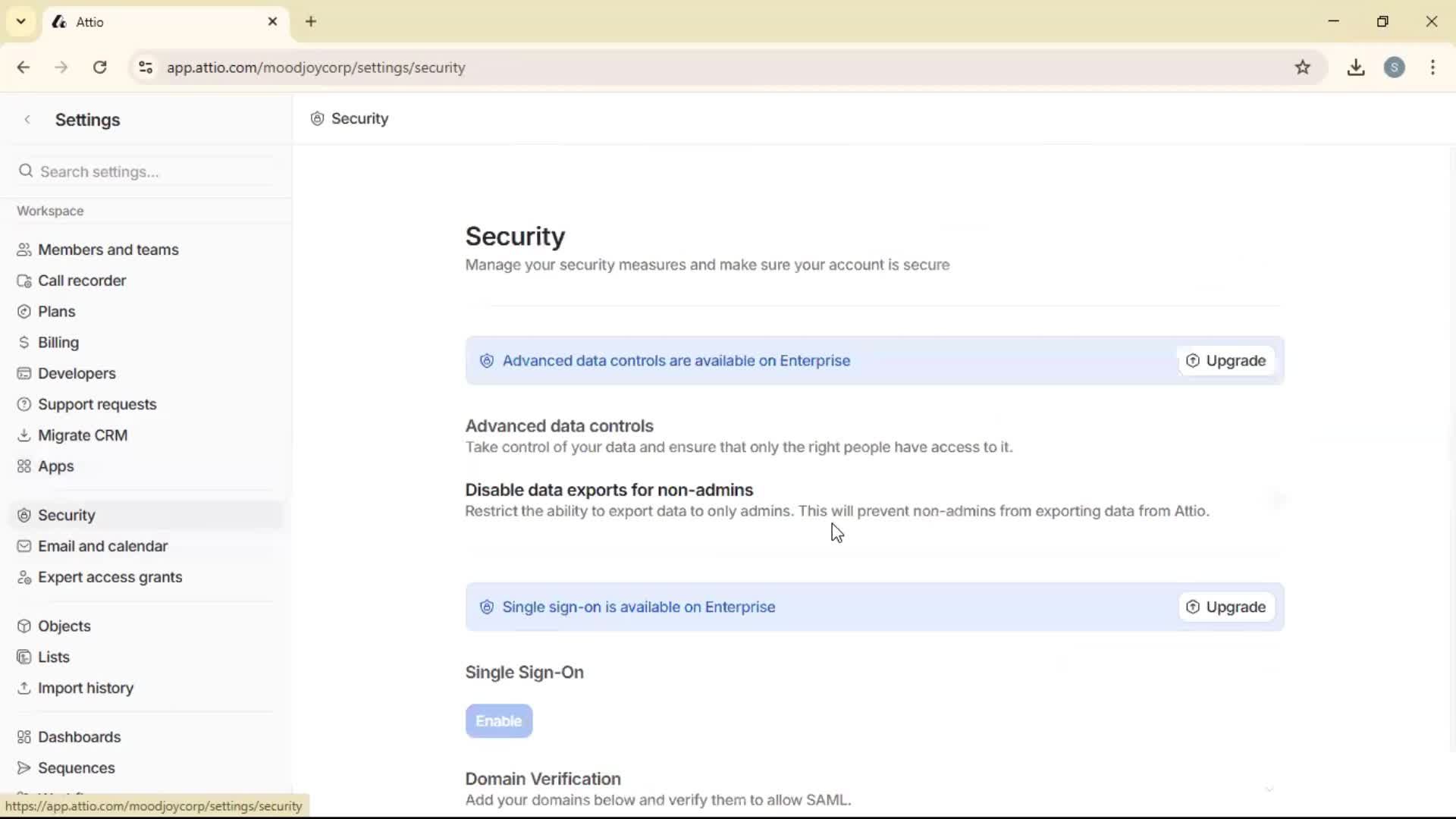Click Upgrade for Single sign-on Enterprise
The height and width of the screenshot is (819, 1456).
tap(1225, 607)
